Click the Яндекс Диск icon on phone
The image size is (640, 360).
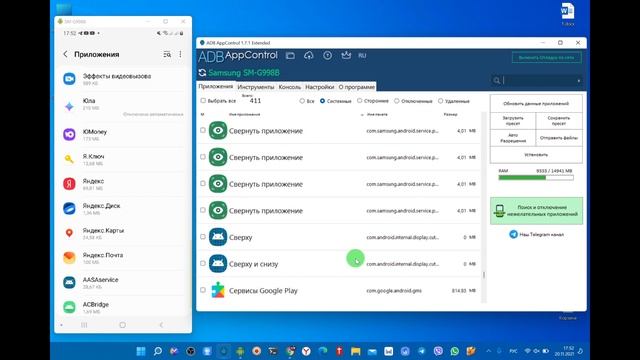coord(69,209)
